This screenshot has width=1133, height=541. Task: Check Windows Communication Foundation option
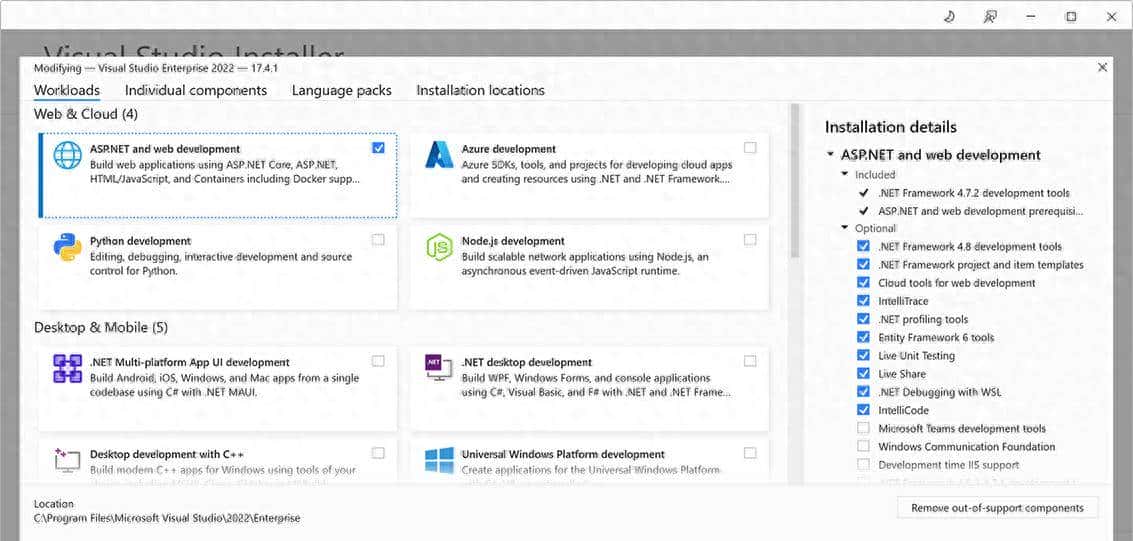(x=863, y=446)
